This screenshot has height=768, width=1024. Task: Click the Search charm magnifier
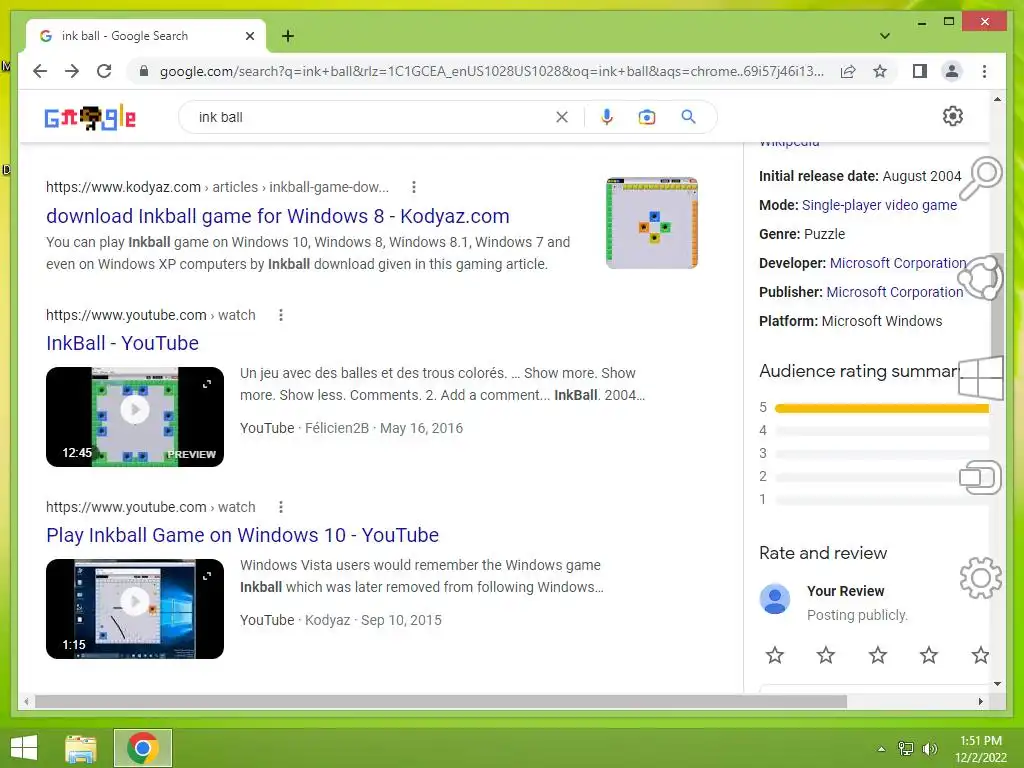click(982, 178)
